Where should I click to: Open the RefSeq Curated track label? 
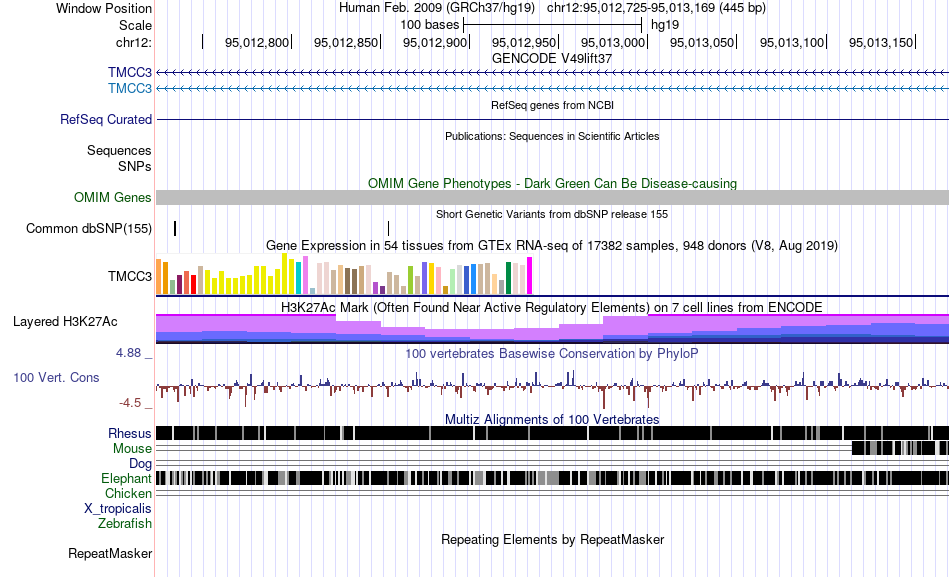coord(106,119)
